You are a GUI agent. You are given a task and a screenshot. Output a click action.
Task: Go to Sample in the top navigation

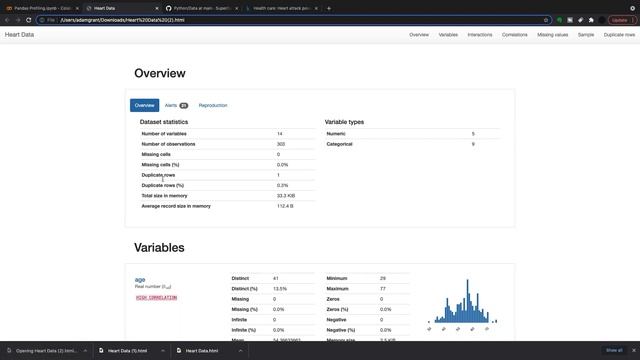point(586,35)
